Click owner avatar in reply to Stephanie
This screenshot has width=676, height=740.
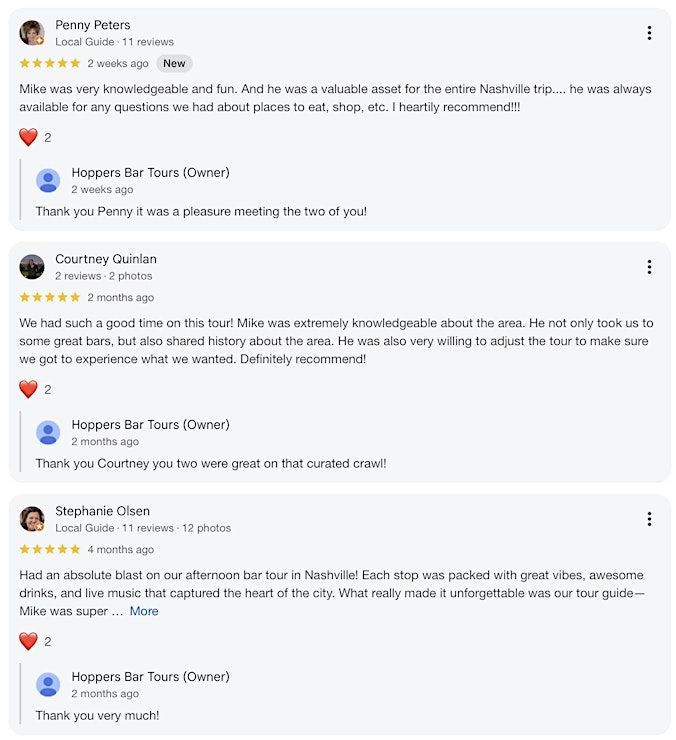48,684
